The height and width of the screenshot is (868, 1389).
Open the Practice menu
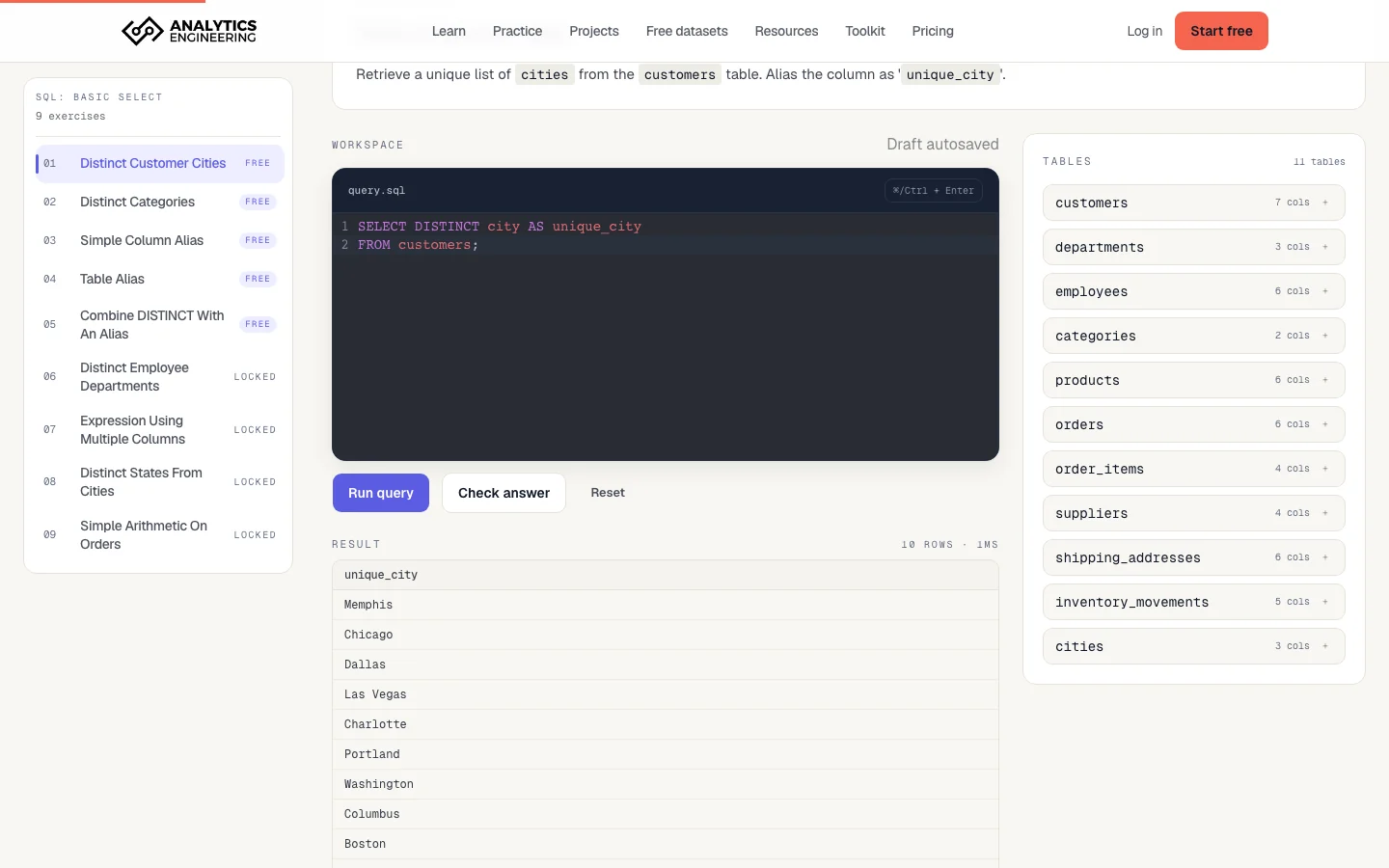517,31
